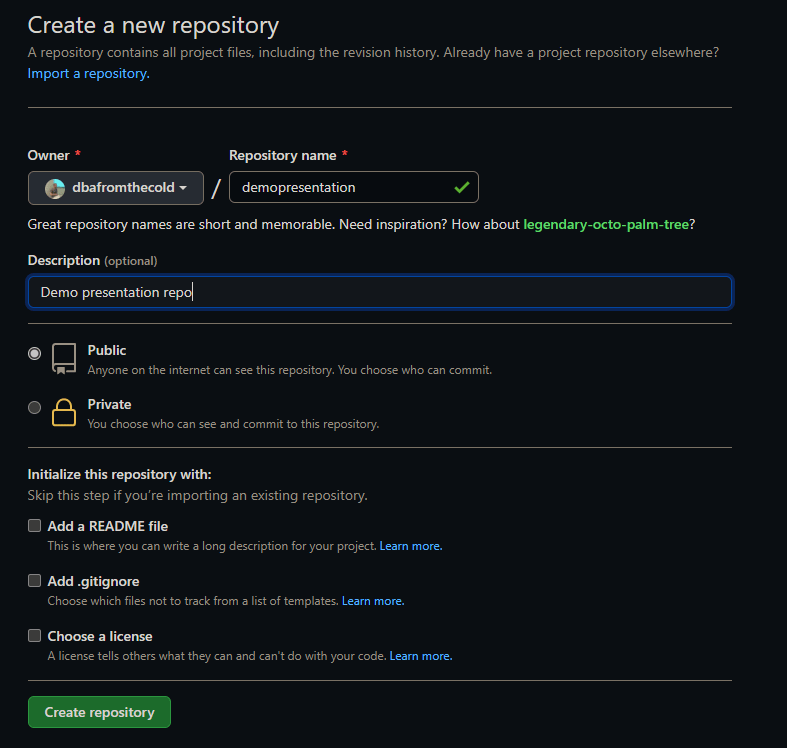Screen dimensions: 787x748
Task: Click the Public repository book icon
Action: click(64, 359)
